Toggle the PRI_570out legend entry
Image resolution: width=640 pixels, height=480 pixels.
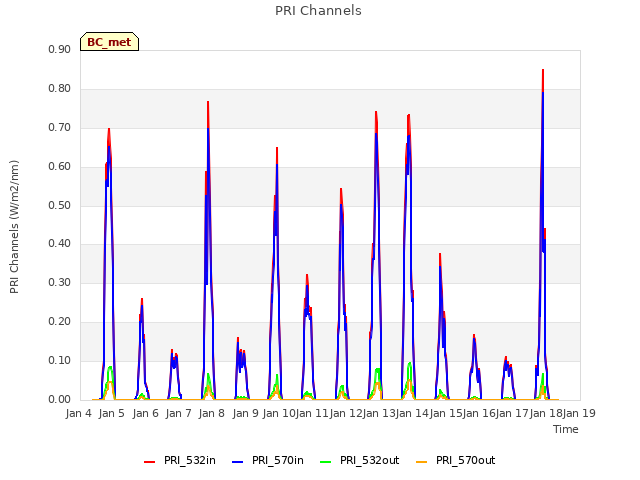456,460
